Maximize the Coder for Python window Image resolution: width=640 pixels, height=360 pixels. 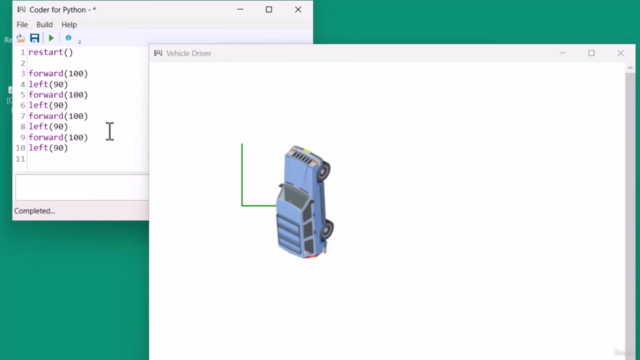(269, 9)
